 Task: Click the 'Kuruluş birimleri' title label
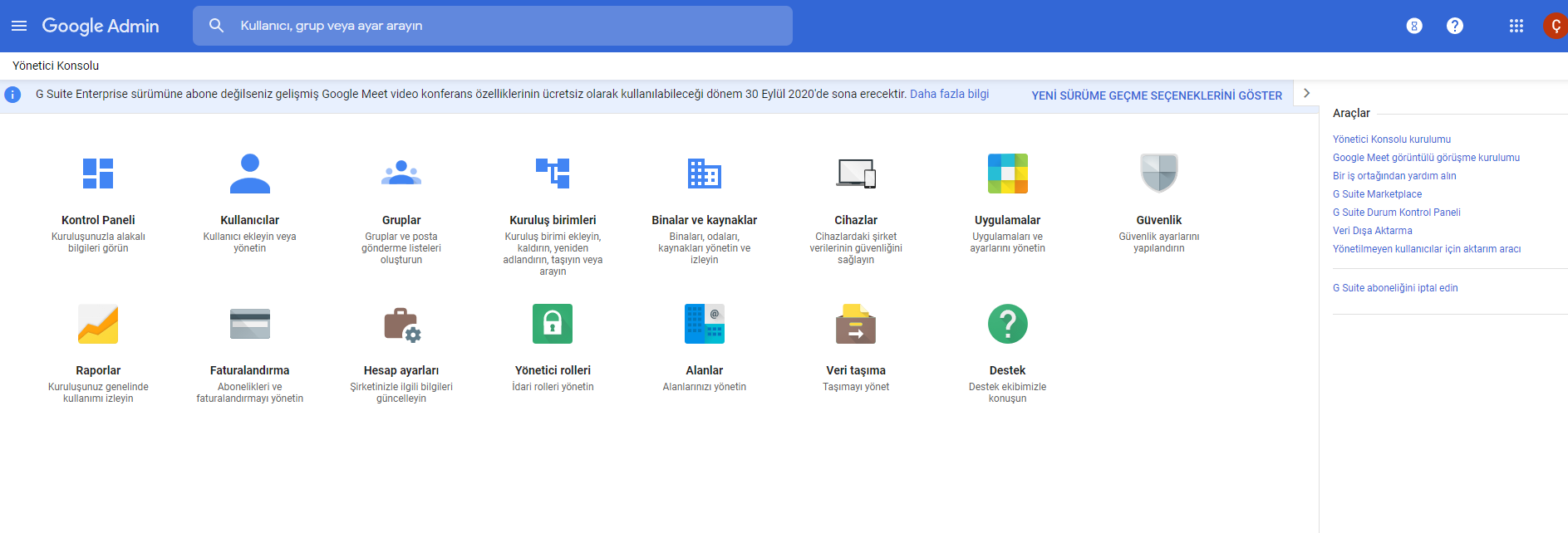point(553,220)
